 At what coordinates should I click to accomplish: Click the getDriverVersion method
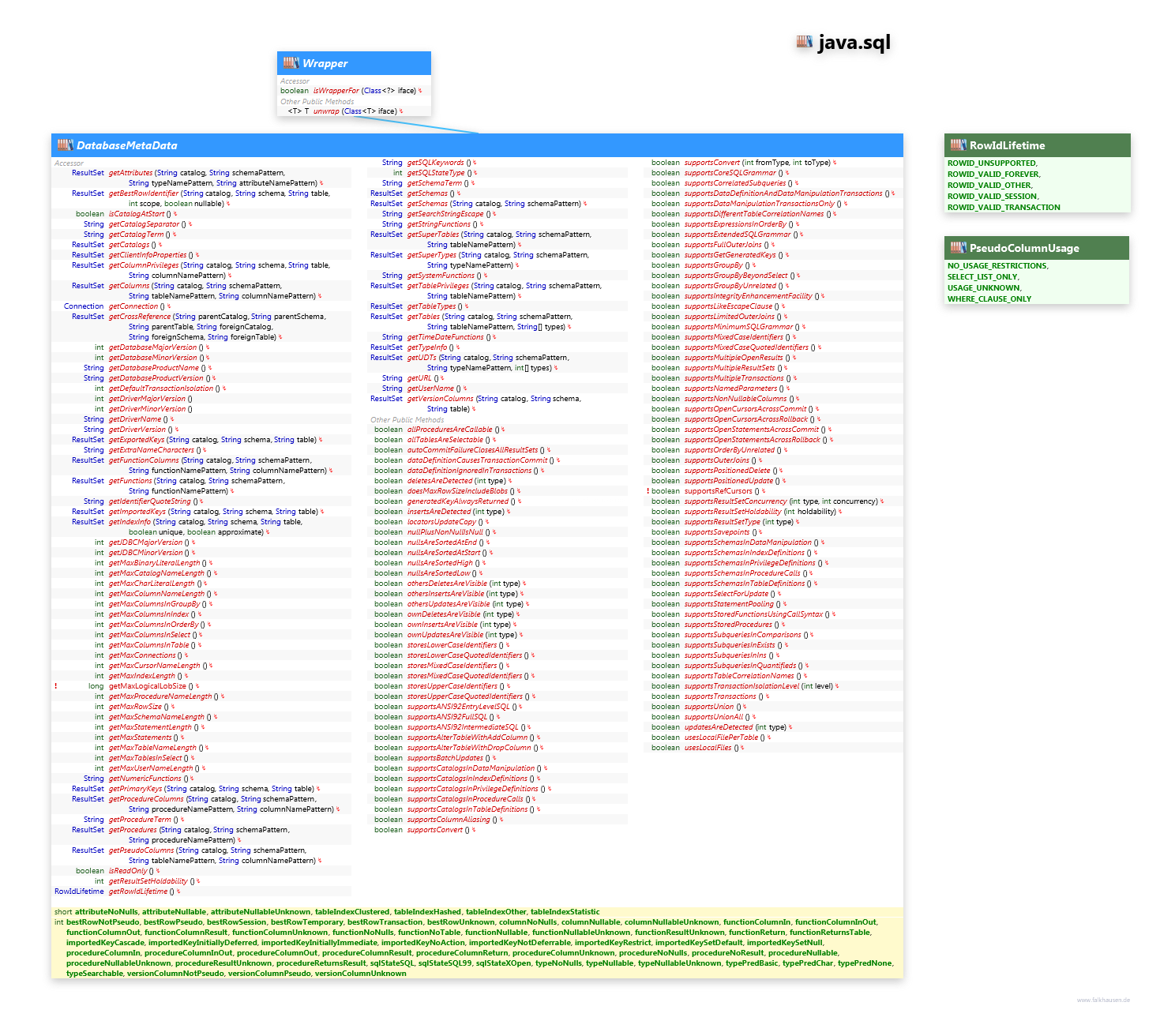[x=137, y=430]
